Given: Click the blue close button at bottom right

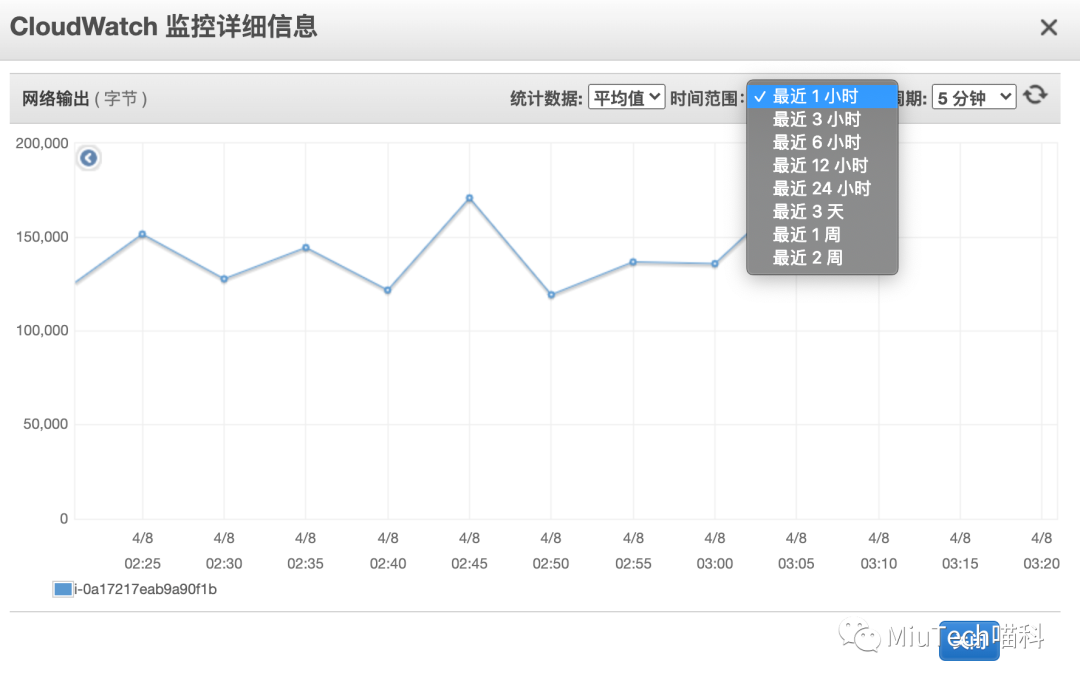Looking at the screenshot, I should pos(969,641).
